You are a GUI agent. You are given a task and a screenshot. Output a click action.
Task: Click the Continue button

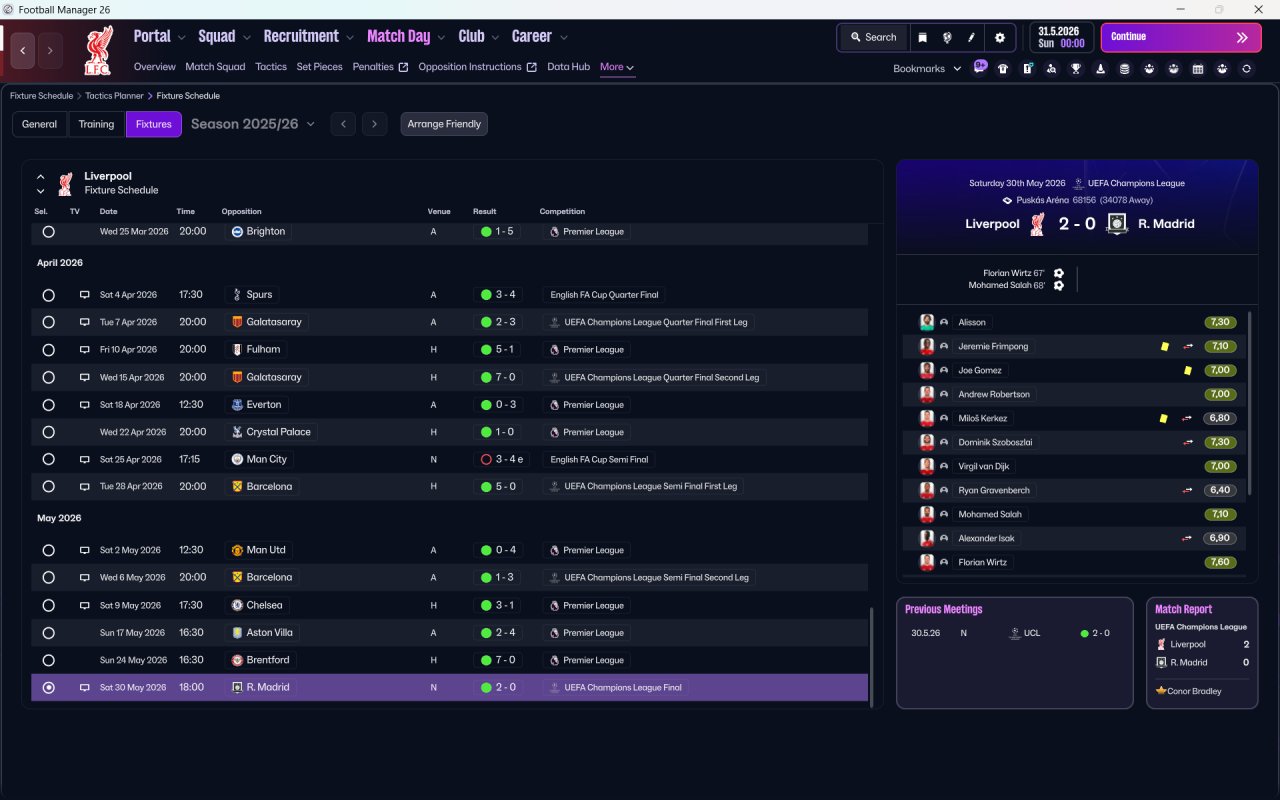1181,37
